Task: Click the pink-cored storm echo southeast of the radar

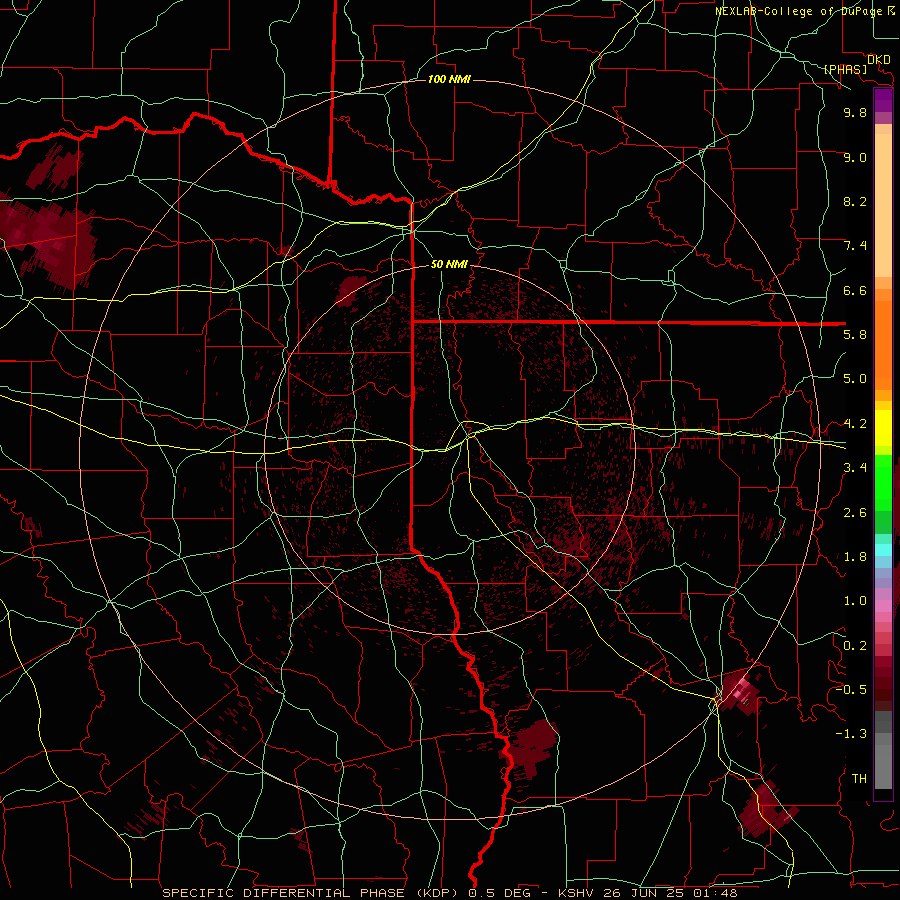Action: pos(740,691)
